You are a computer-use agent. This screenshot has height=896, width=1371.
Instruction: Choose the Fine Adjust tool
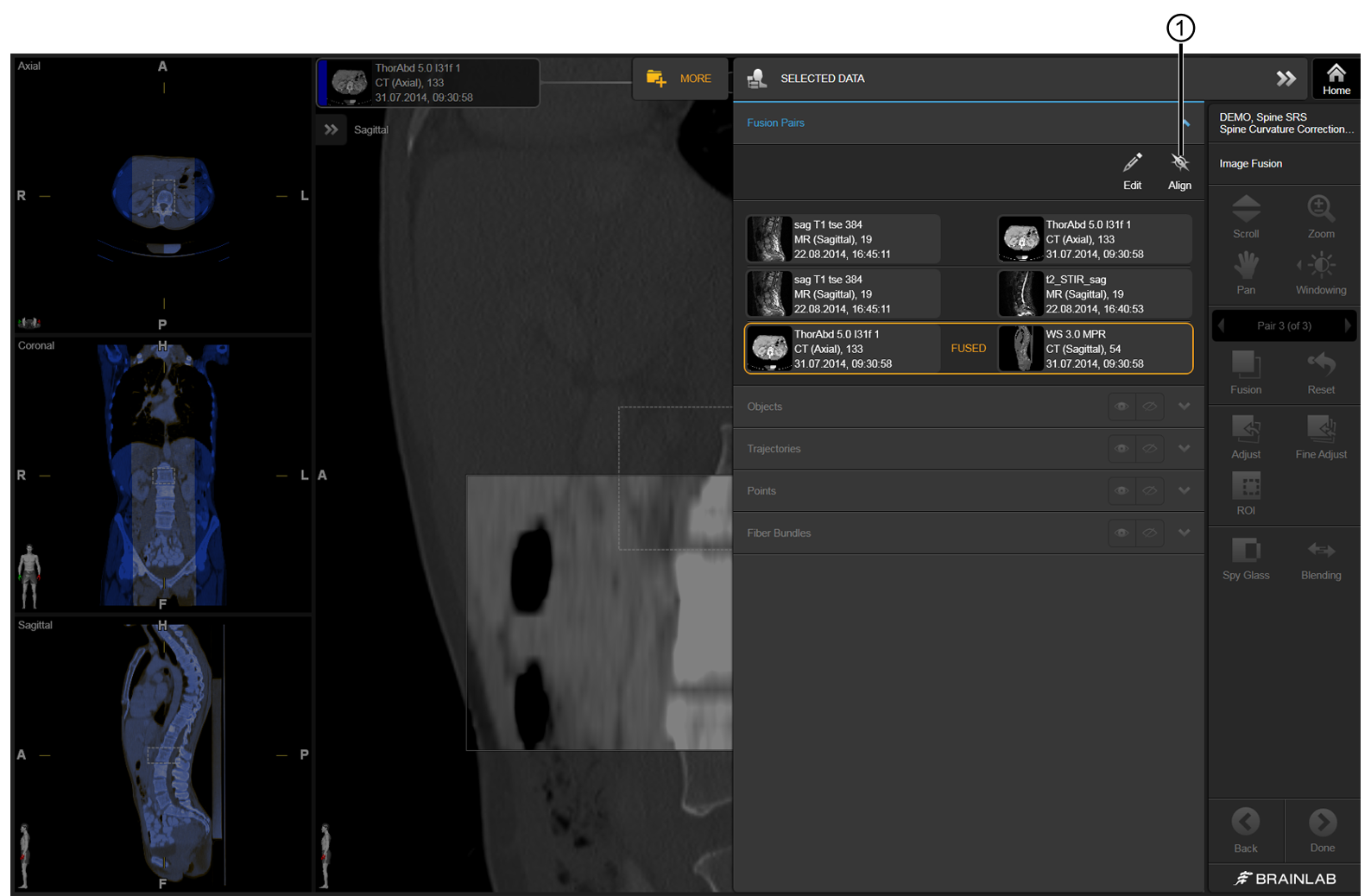tap(1321, 436)
